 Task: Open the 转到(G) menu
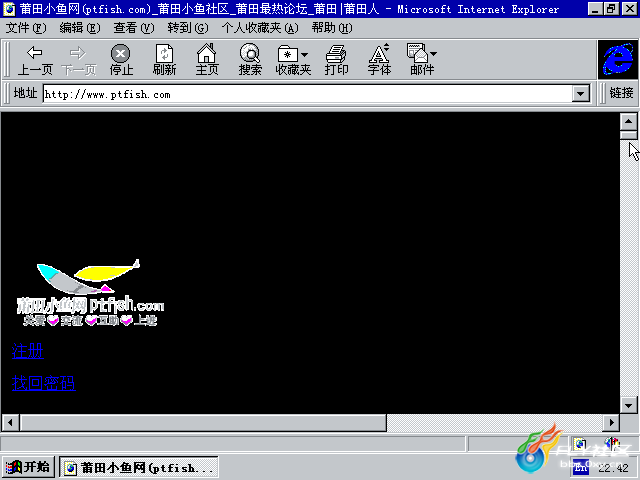(187, 28)
